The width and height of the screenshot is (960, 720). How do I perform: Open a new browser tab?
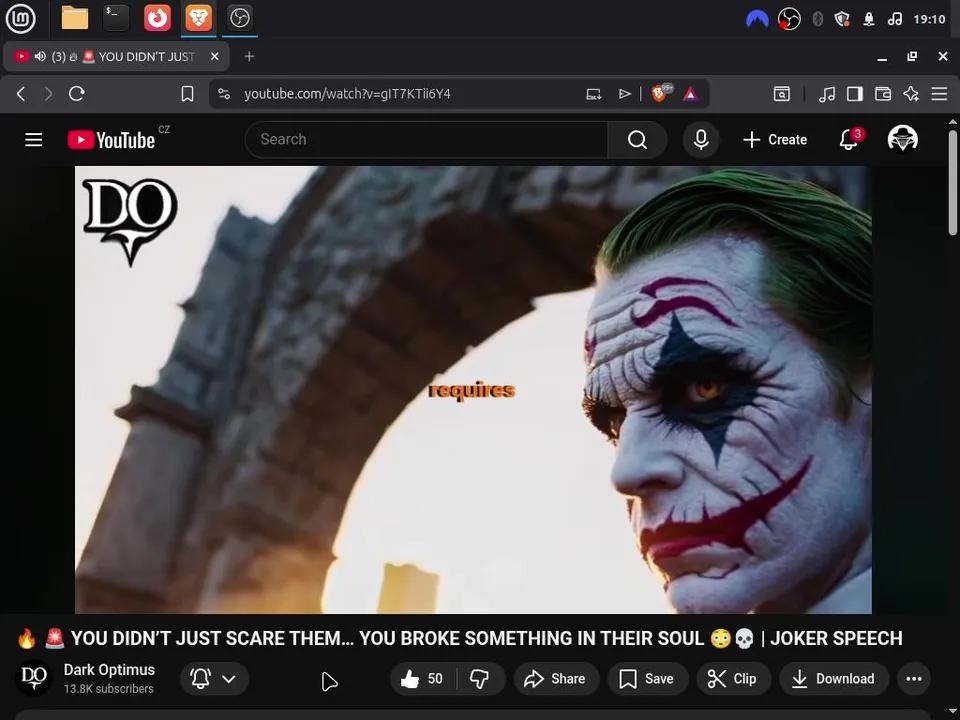tap(249, 56)
